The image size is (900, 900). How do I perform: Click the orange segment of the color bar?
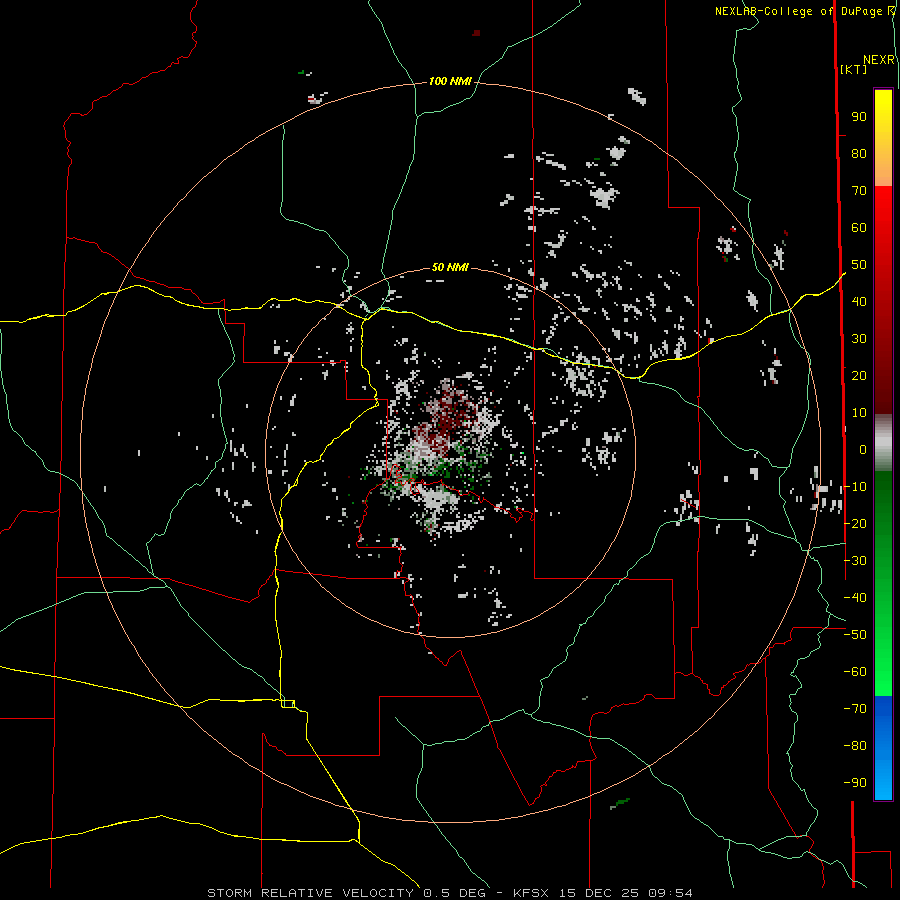[x=883, y=171]
